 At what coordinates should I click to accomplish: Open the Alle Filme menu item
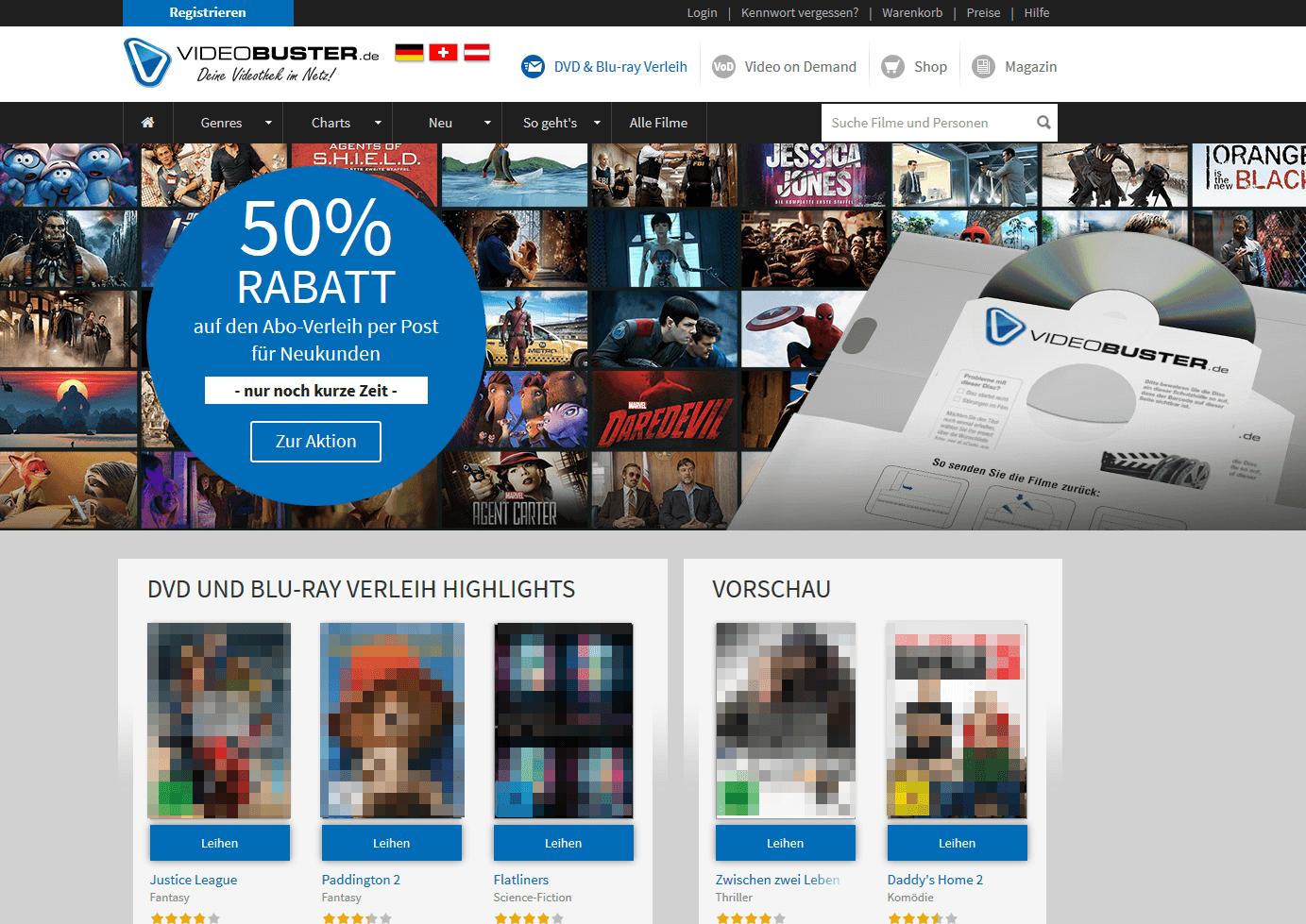[x=658, y=123]
